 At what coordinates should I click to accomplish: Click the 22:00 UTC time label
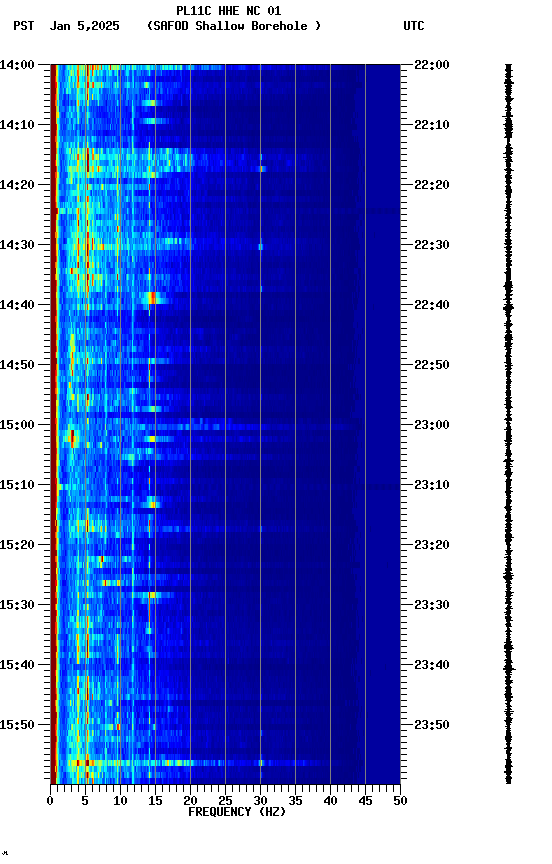click(432, 65)
